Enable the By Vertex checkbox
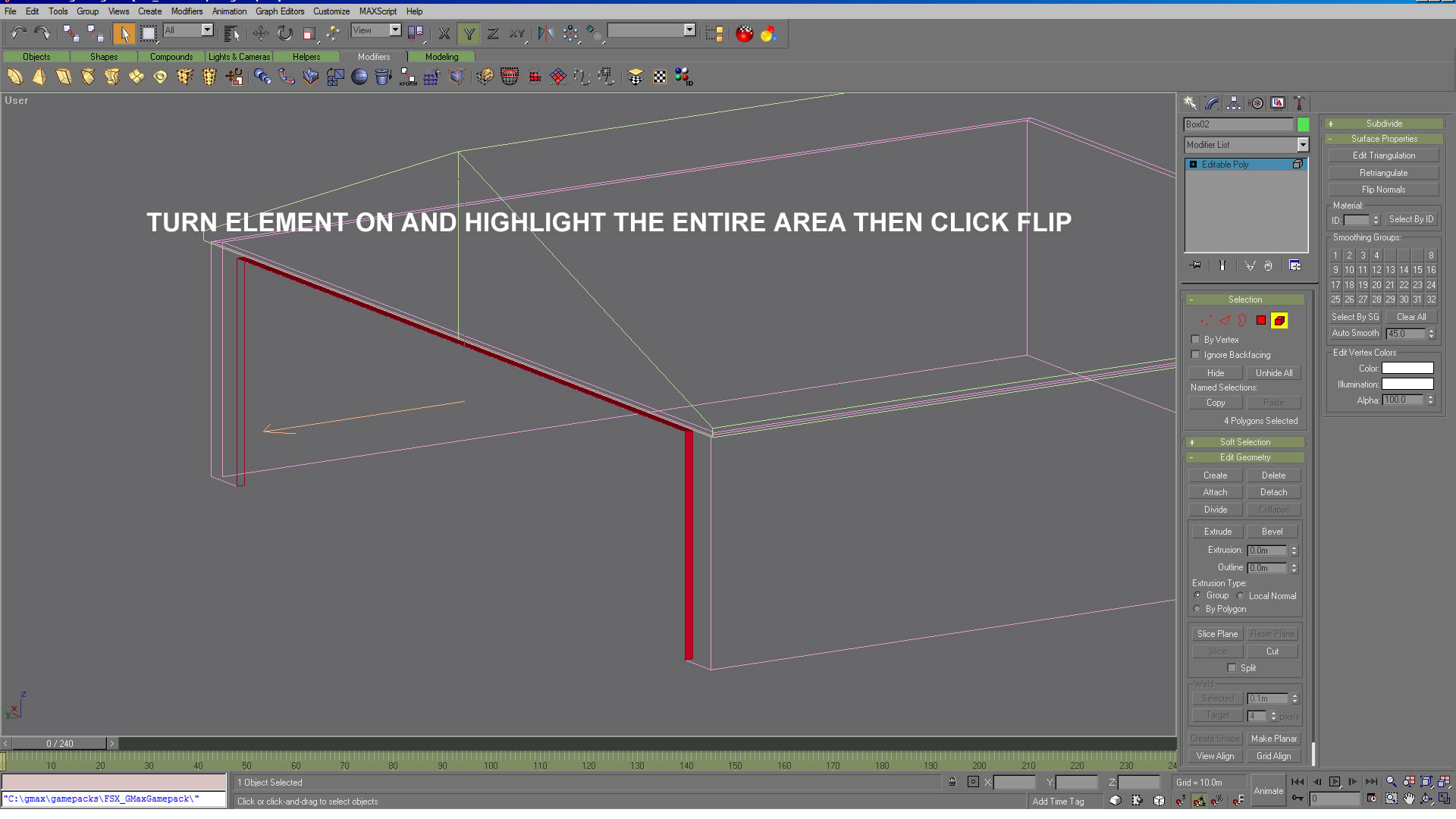 (x=1196, y=340)
